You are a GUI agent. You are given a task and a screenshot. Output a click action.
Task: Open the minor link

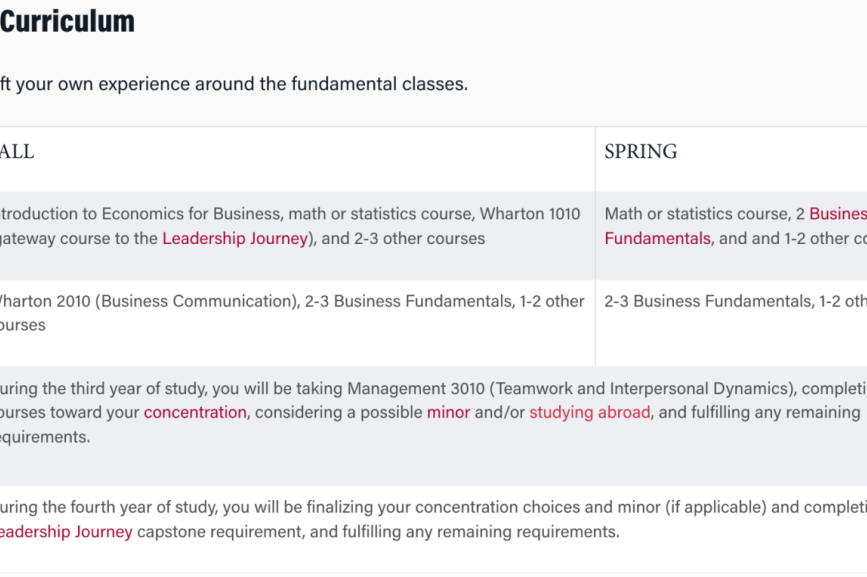tap(448, 413)
